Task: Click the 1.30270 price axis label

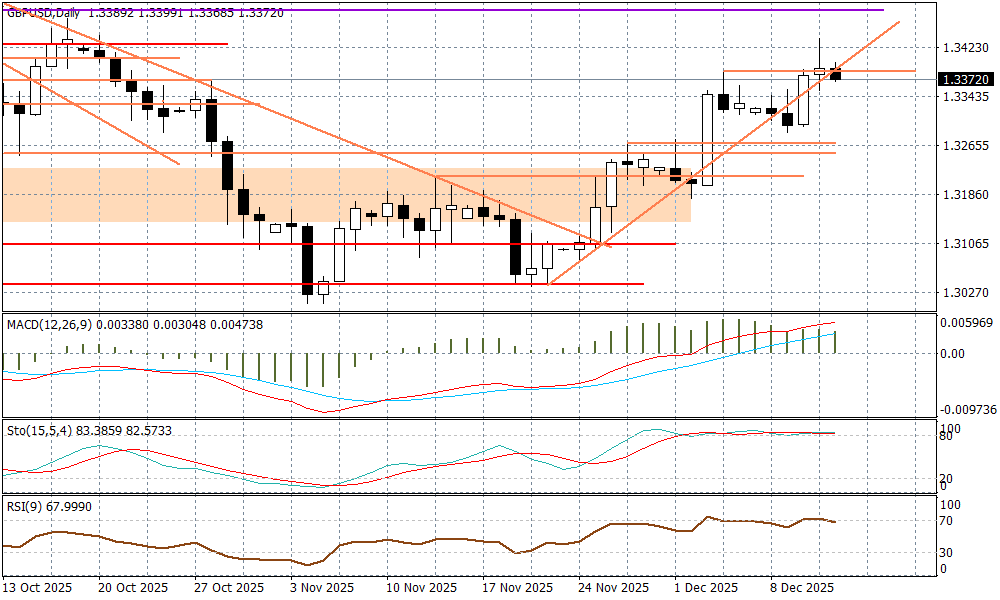Action: point(964,294)
